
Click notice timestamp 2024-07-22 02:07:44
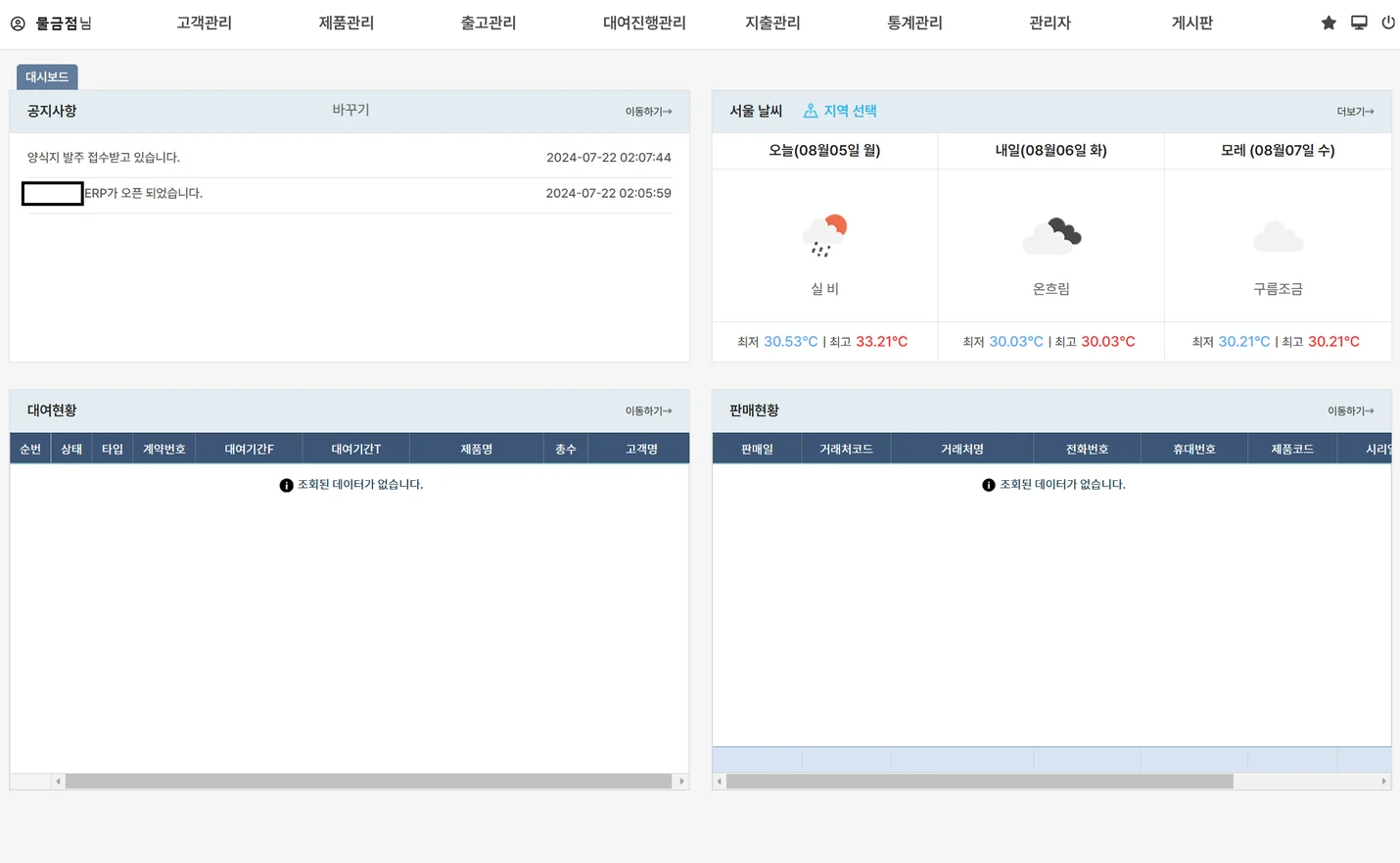click(x=608, y=157)
